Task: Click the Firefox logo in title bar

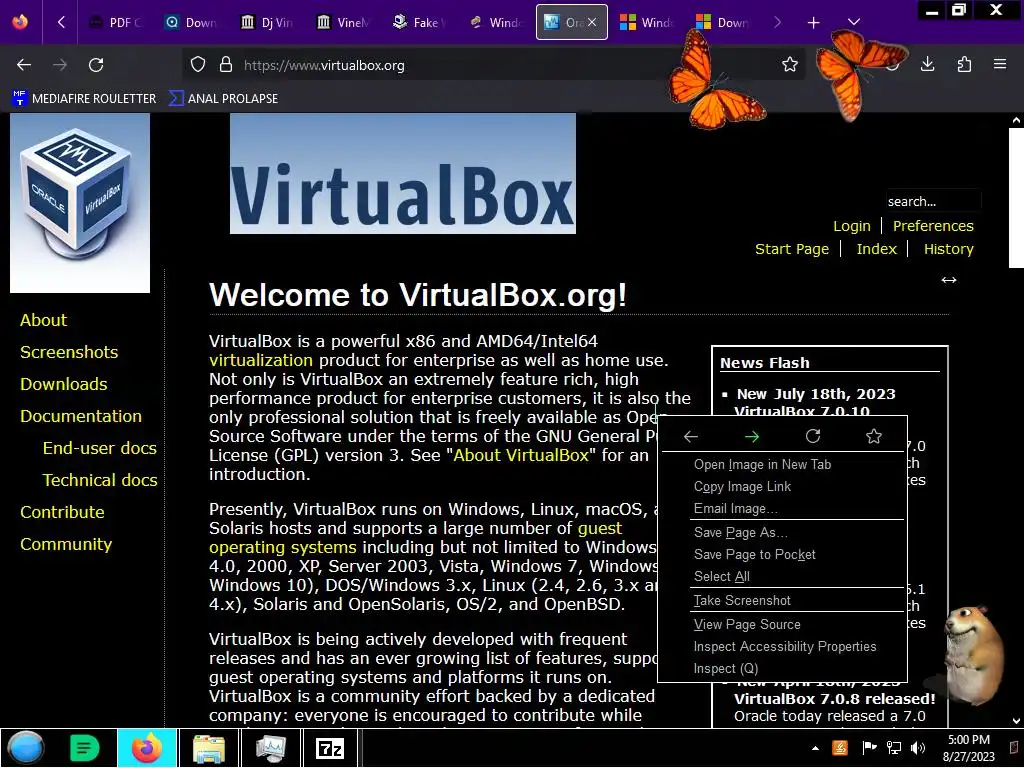Action: (20, 22)
